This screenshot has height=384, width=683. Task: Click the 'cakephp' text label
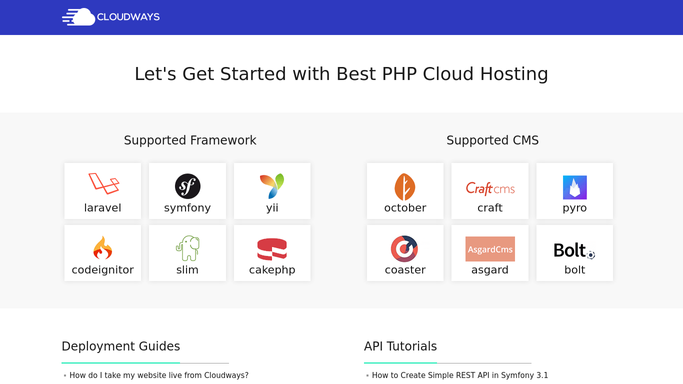click(x=272, y=270)
